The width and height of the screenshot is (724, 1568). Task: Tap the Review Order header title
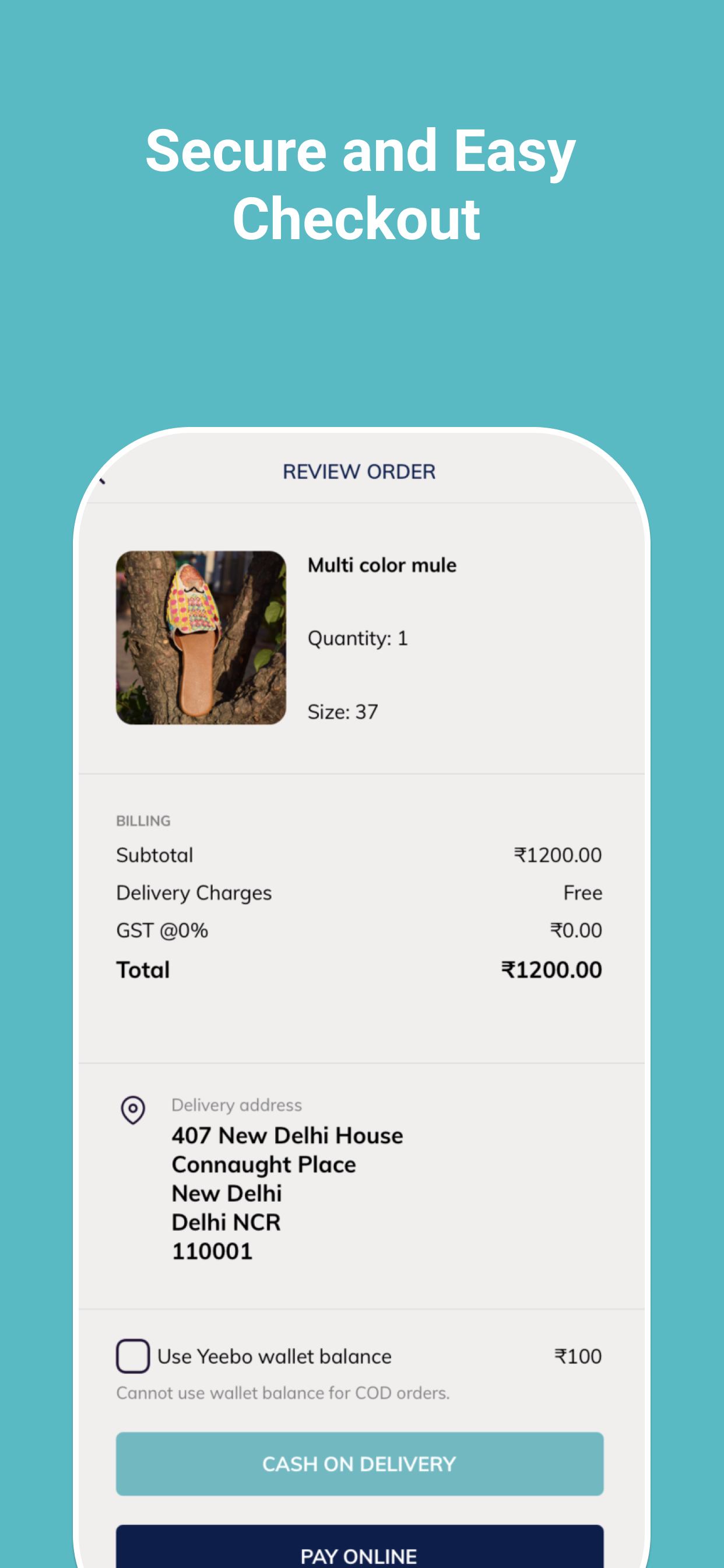(x=359, y=471)
